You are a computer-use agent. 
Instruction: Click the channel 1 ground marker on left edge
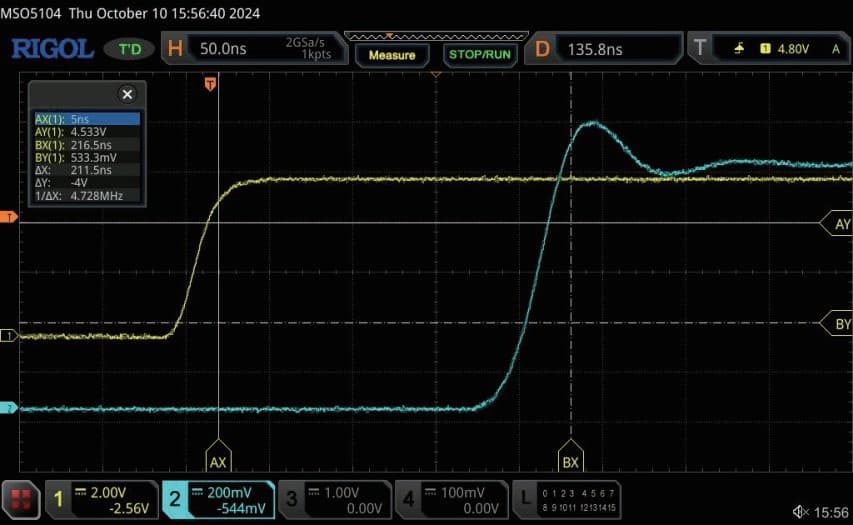pyautogui.click(x=8, y=336)
